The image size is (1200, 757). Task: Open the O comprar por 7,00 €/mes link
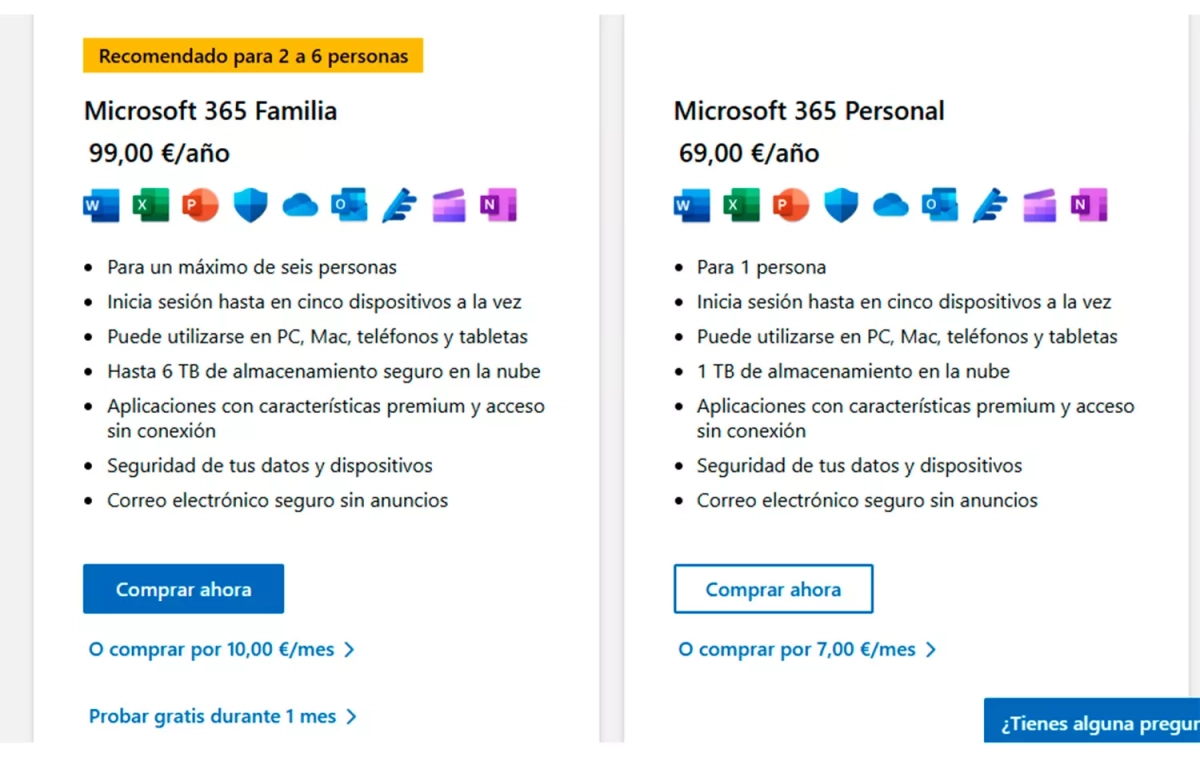click(806, 650)
